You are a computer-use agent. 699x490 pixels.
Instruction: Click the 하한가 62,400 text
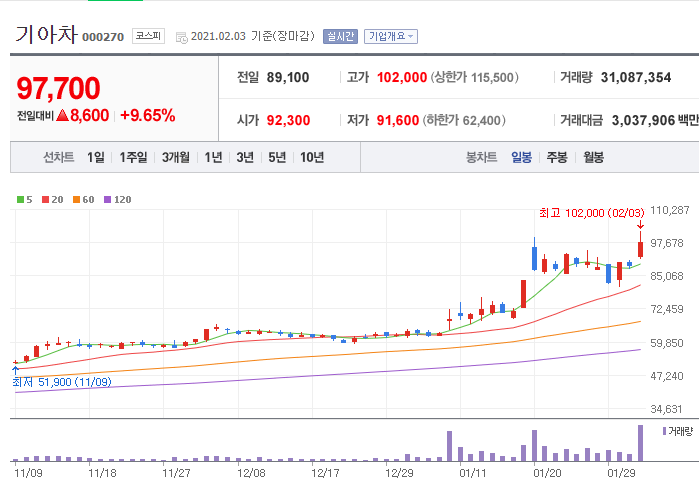click(464, 120)
